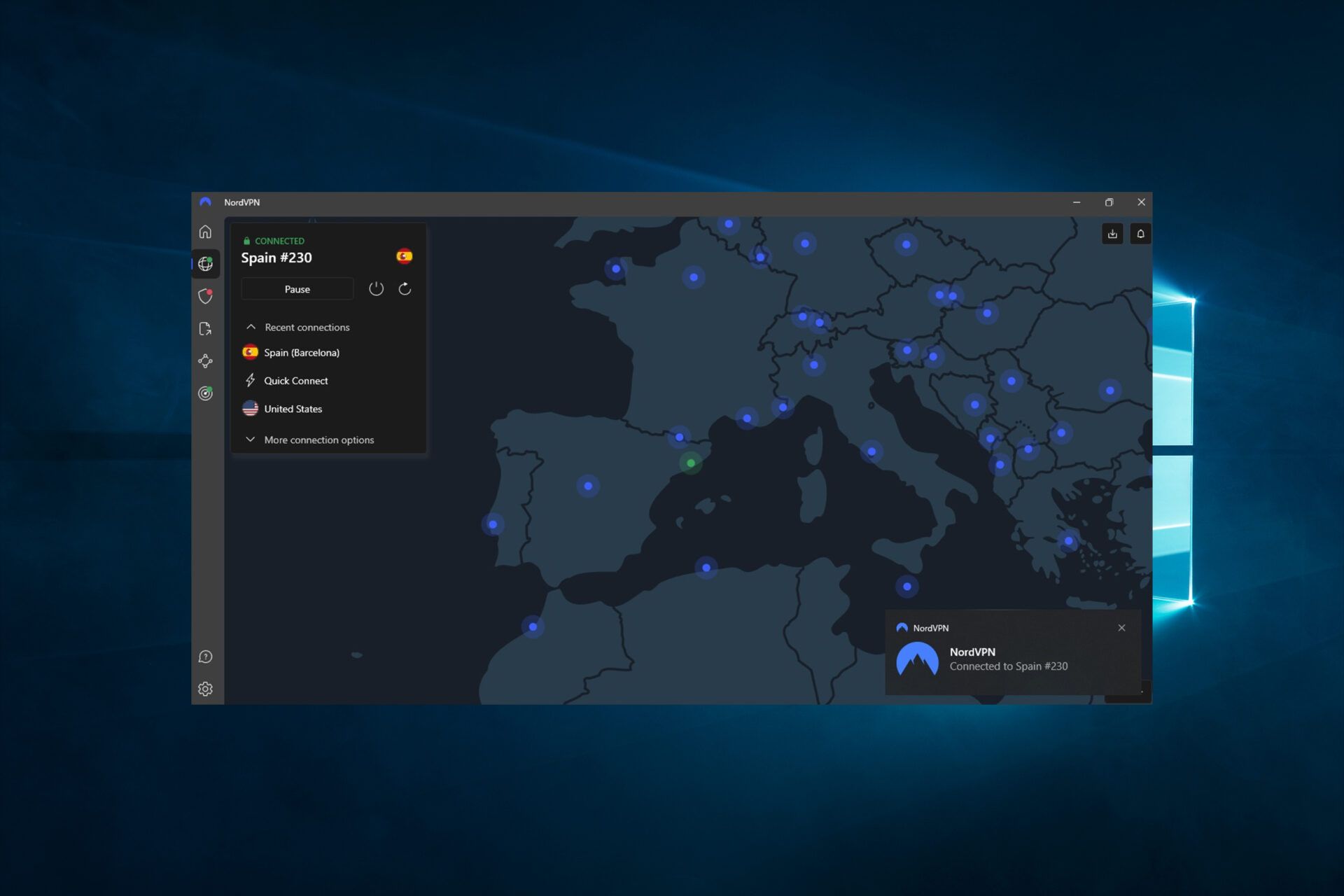Click the 'Spain #230' server name
Screen dimensions: 1344x896
[276, 258]
